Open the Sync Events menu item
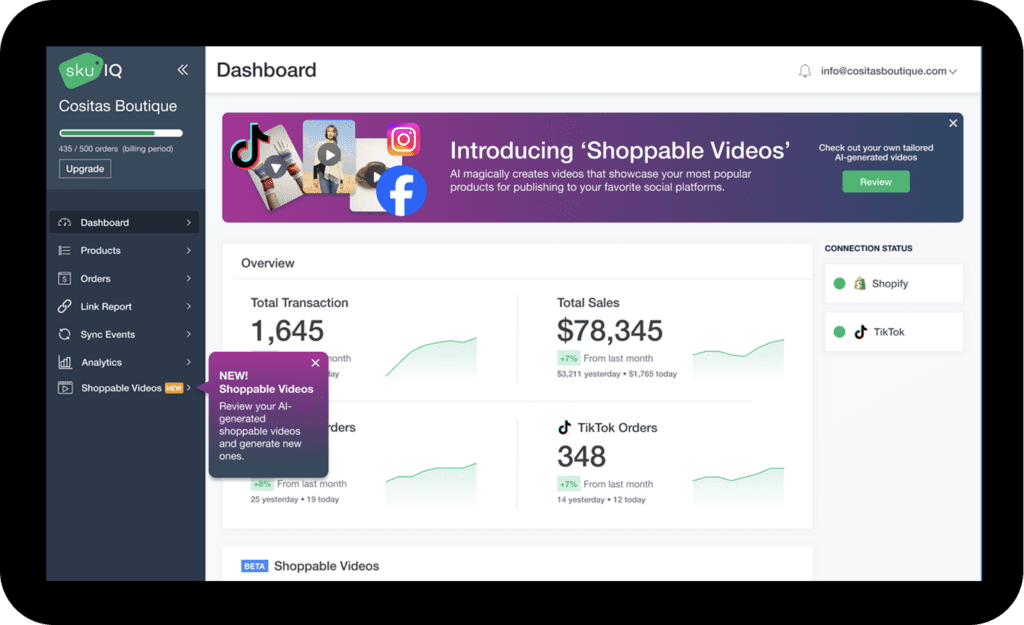 click(x=124, y=334)
